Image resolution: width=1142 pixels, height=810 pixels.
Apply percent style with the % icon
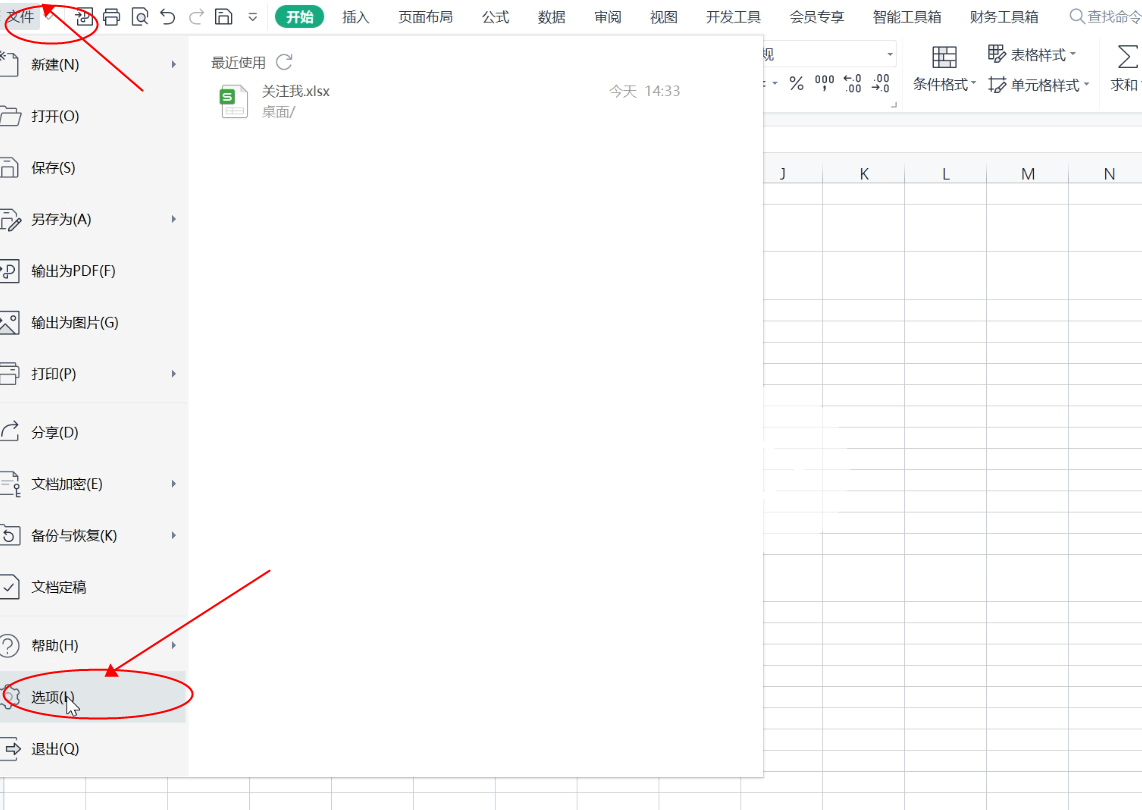click(x=797, y=84)
